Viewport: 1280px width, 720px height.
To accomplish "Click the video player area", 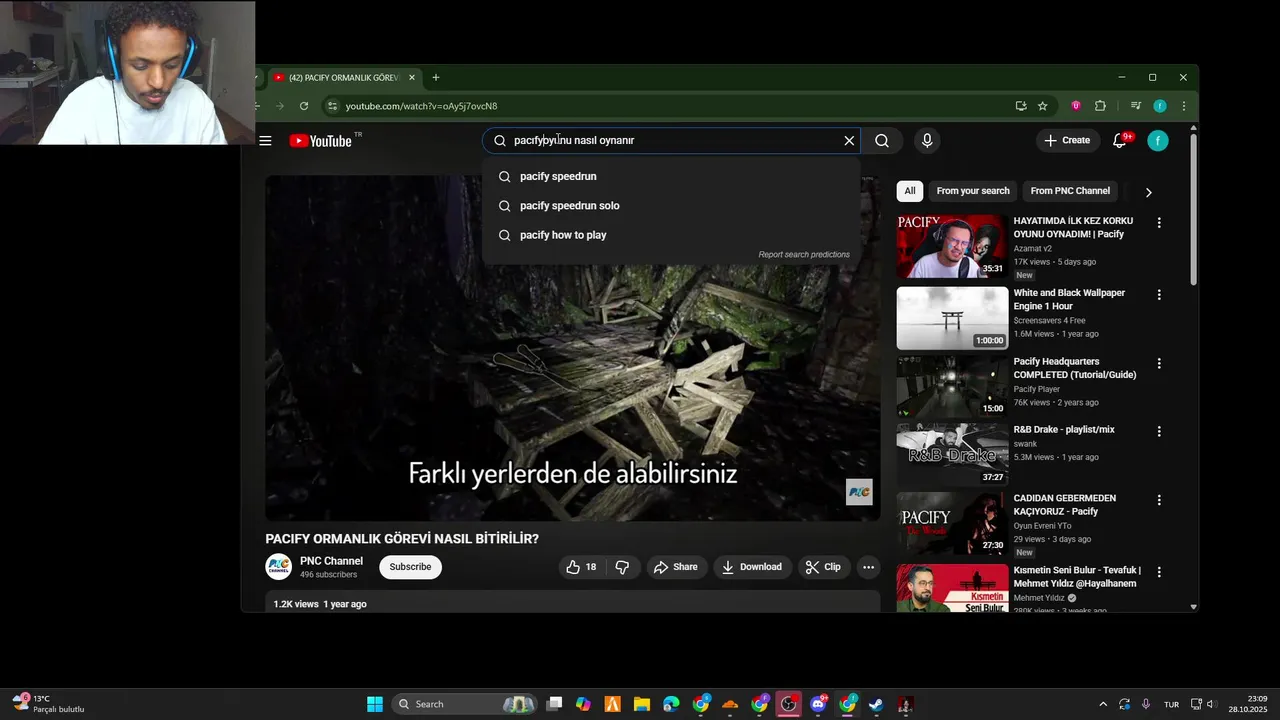I will tap(572, 348).
